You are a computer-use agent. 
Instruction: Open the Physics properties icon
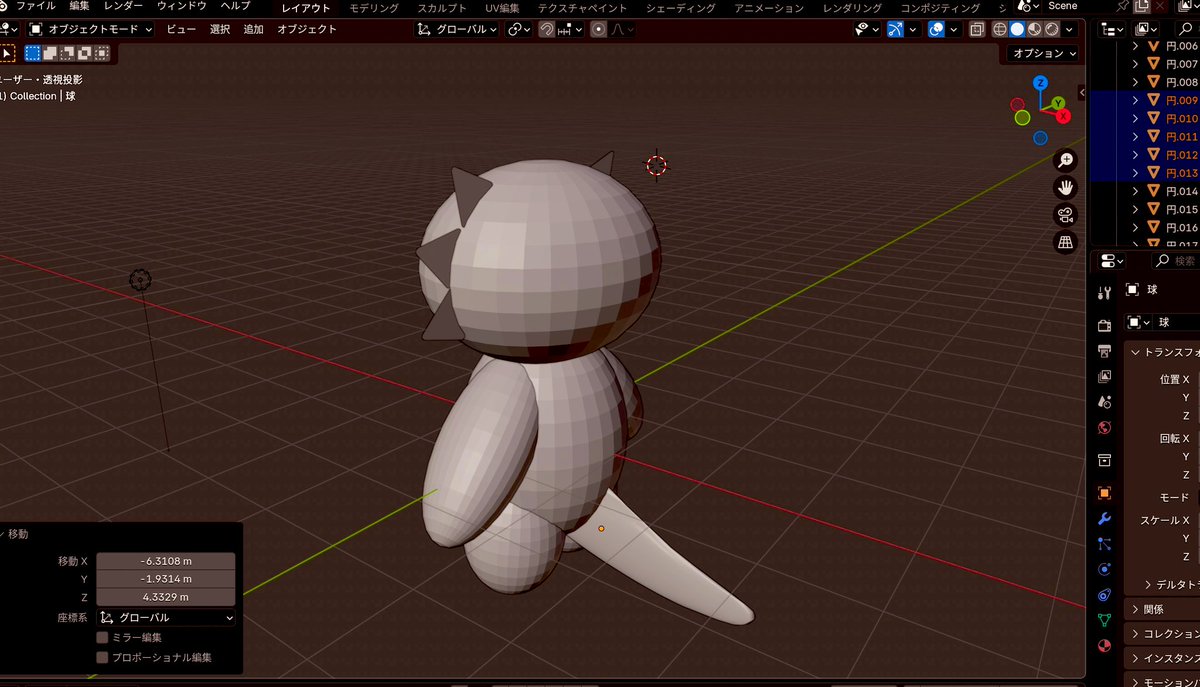1104,569
